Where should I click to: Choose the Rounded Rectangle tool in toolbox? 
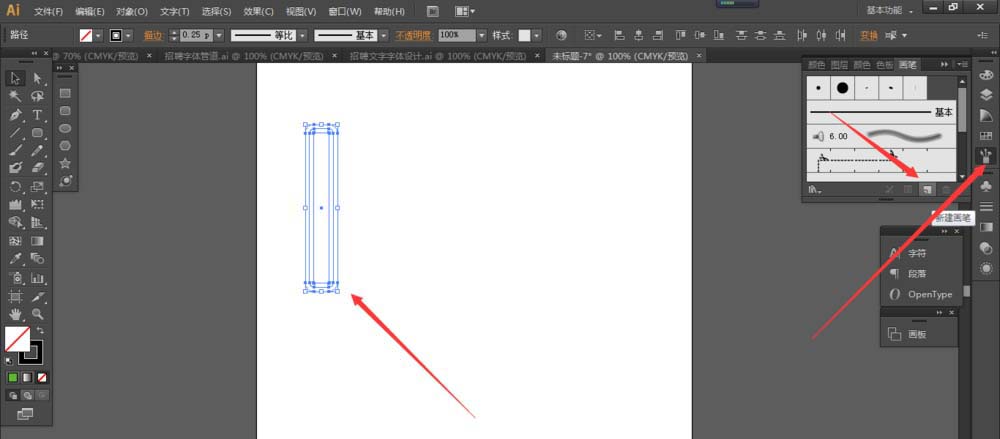pyautogui.click(x=38, y=133)
